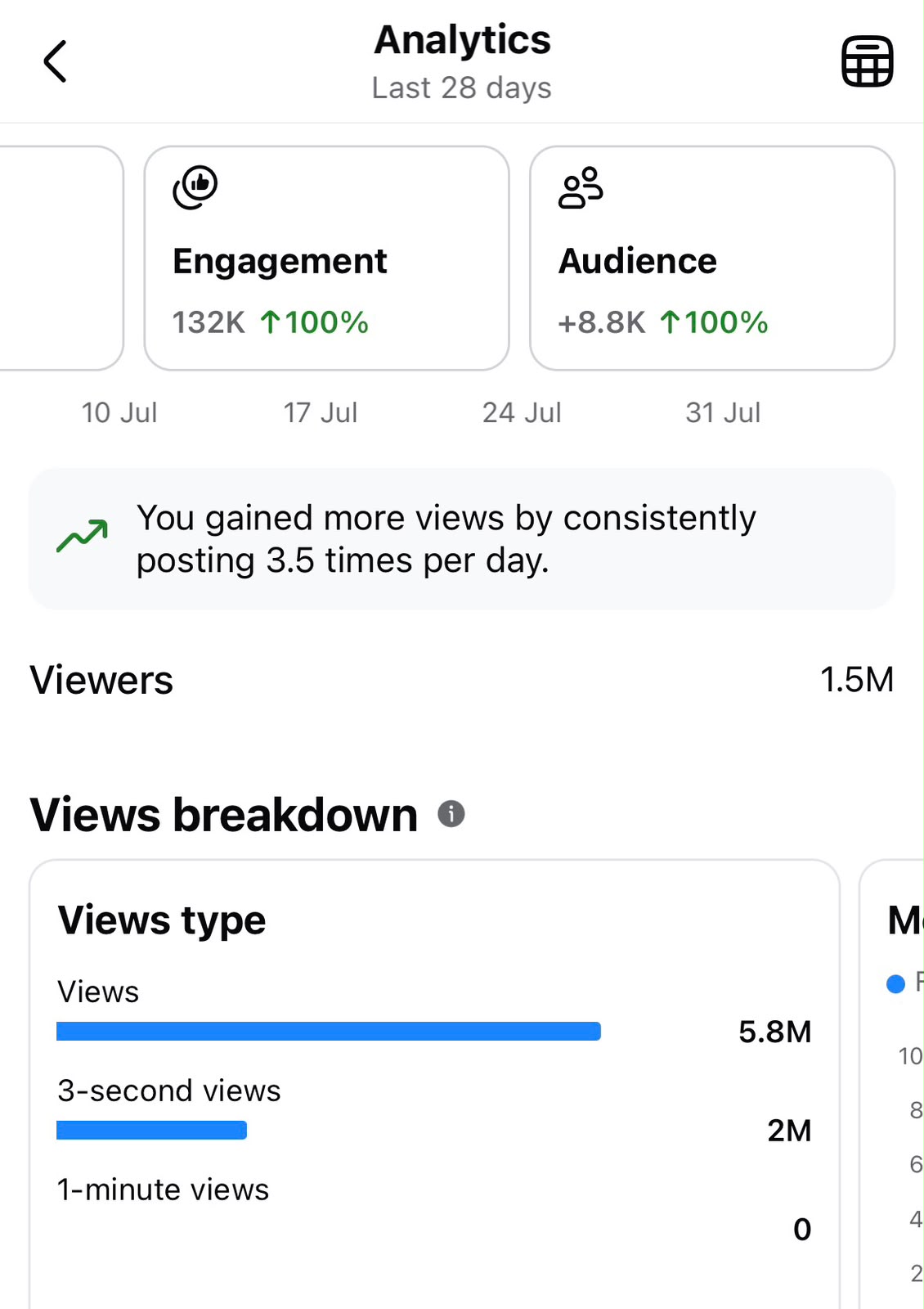This screenshot has width=924, height=1309.
Task: Tap the Audience people icon
Action: pos(581,188)
